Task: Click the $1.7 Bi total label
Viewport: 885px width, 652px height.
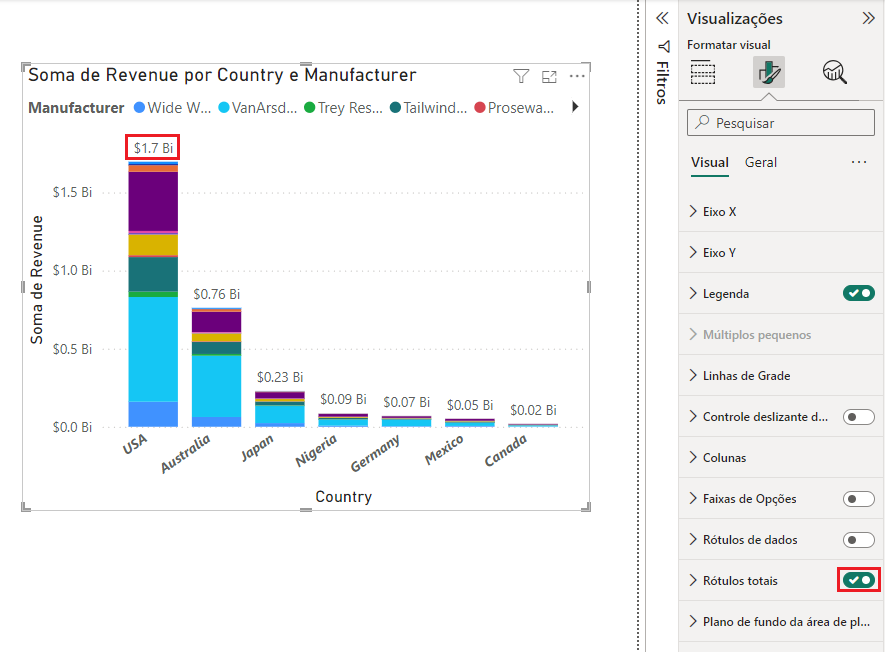Action: [153, 148]
